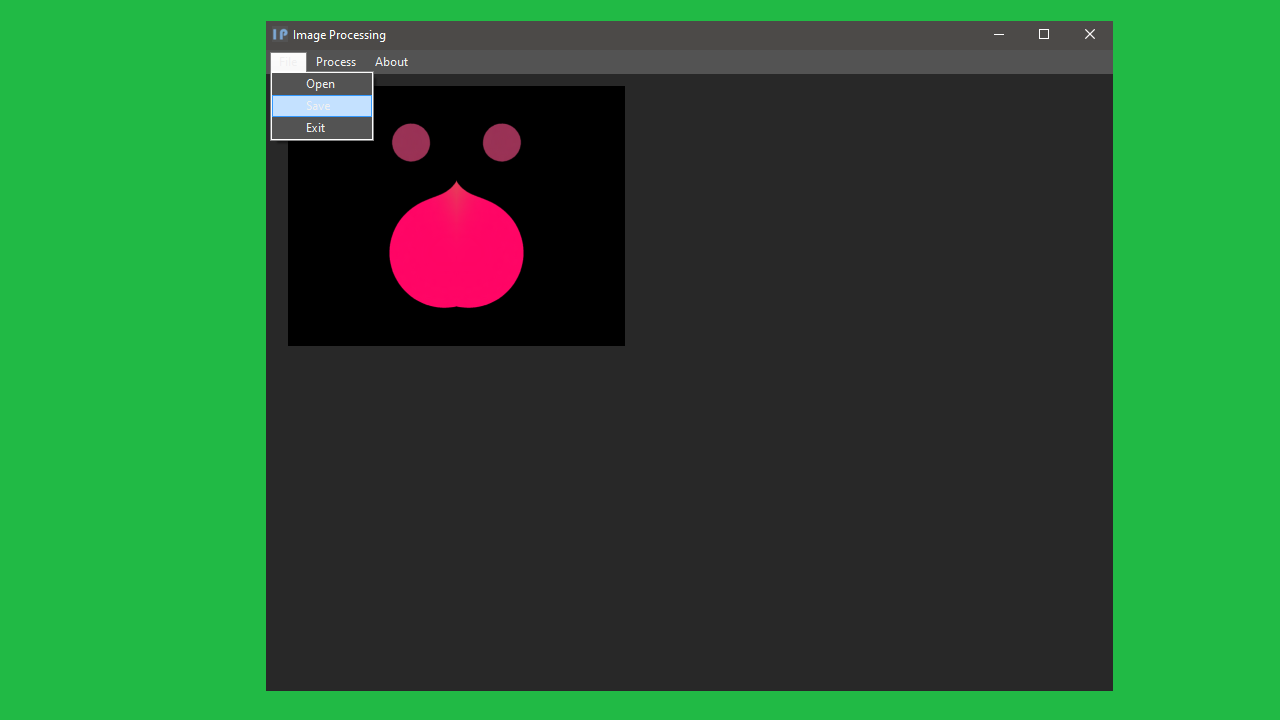This screenshot has width=1280, height=720.
Task: Open the Process menu
Action: coord(336,62)
